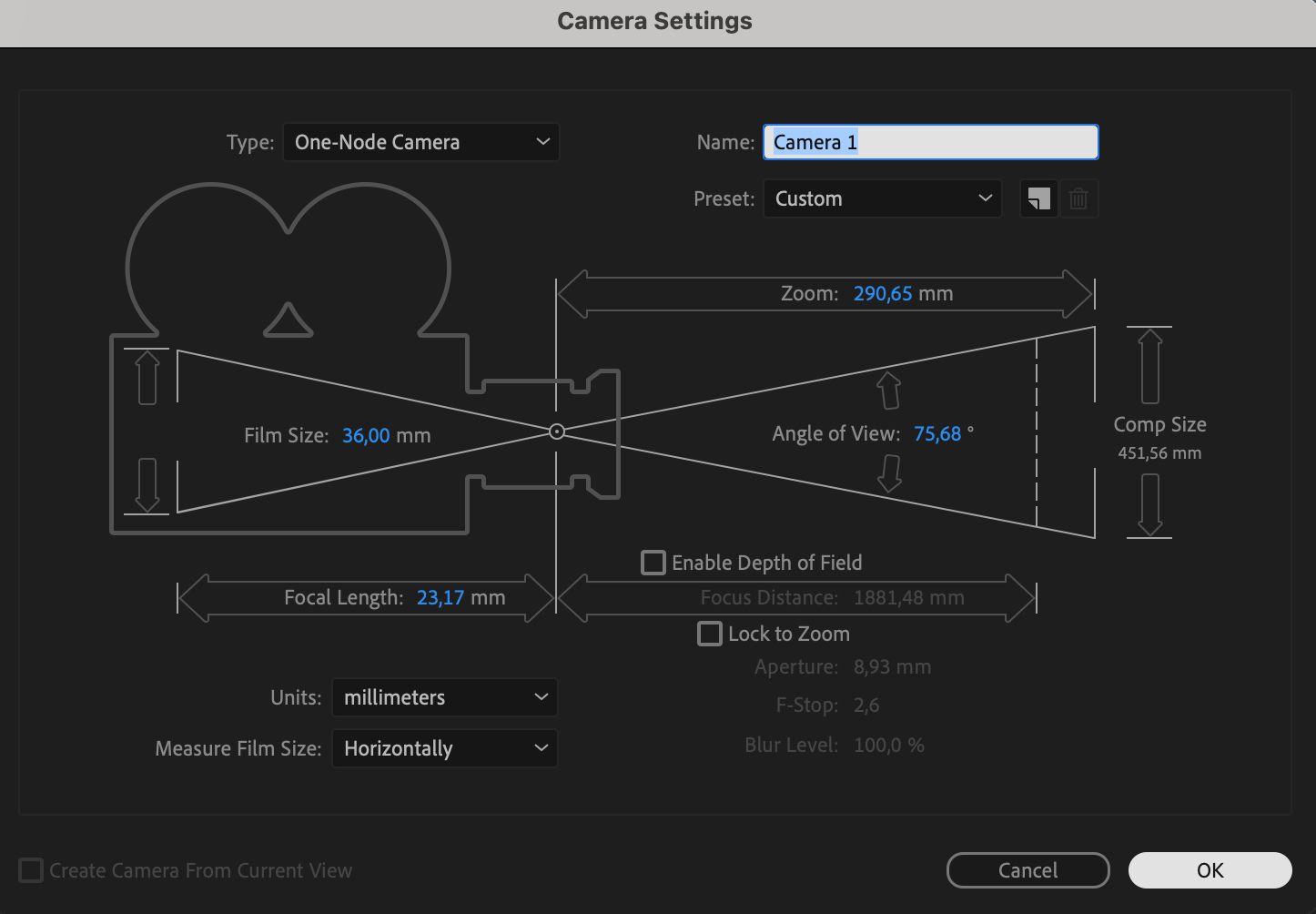Click the downward arrow below Angle of View
The height and width of the screenshot is (914, 1316).
click(x=889, y=472)
